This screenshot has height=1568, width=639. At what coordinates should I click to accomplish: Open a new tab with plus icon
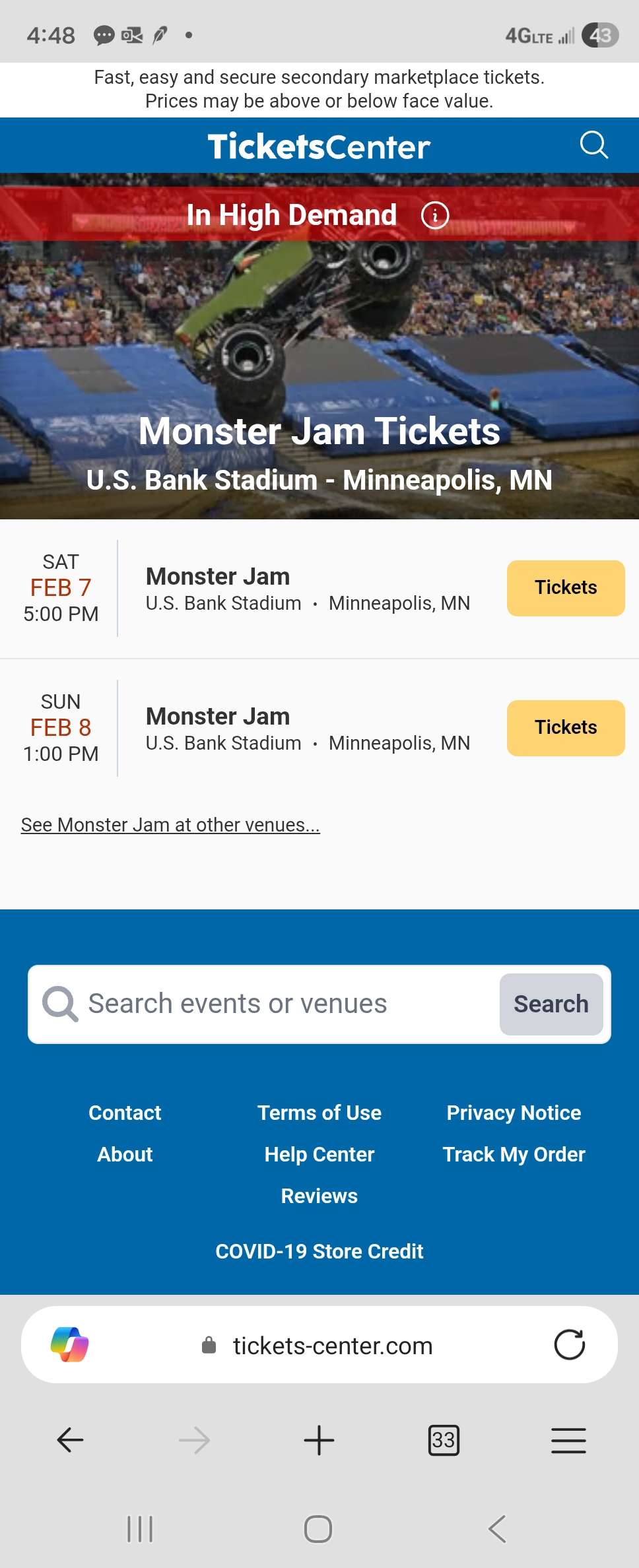click(x=319, y=1440)
